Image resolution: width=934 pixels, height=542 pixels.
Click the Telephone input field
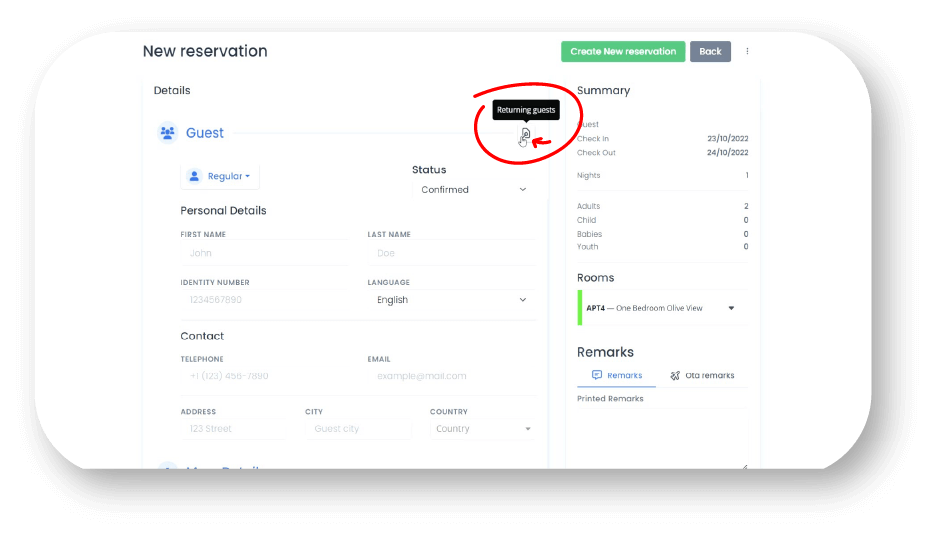(x=264, y=376)
